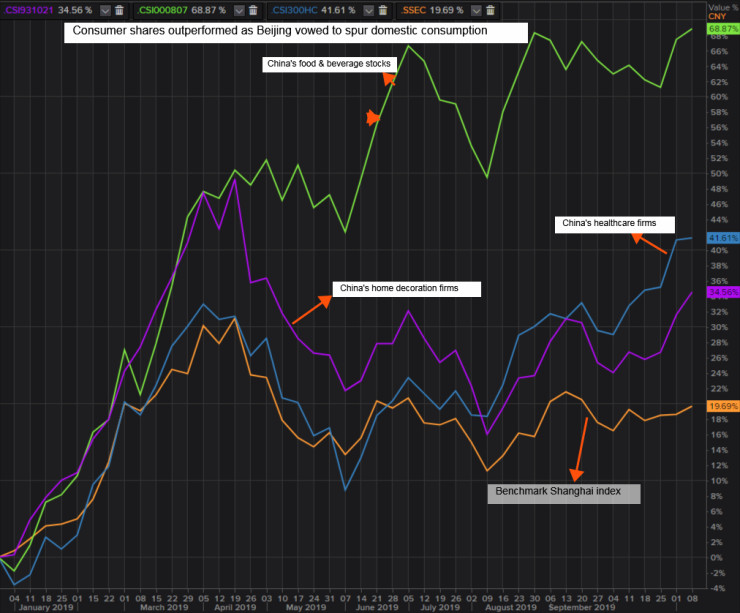
Task: Click trash icon next to .CSI300HC
Action: 383,10
